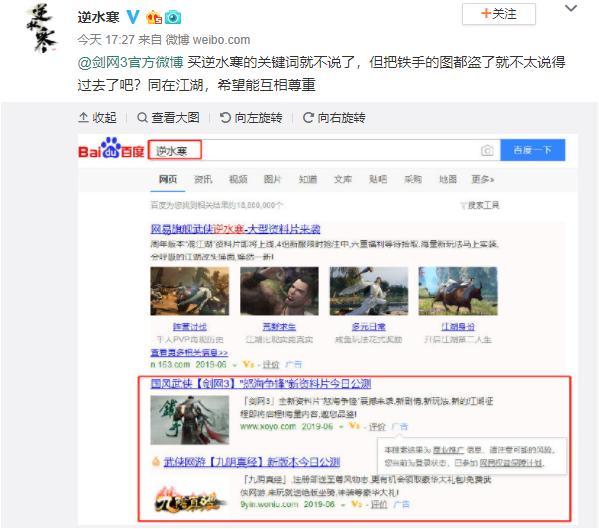Screen dimensions: 599x529
Task: Follow the account with +关注 button
Action: point(499,14)
